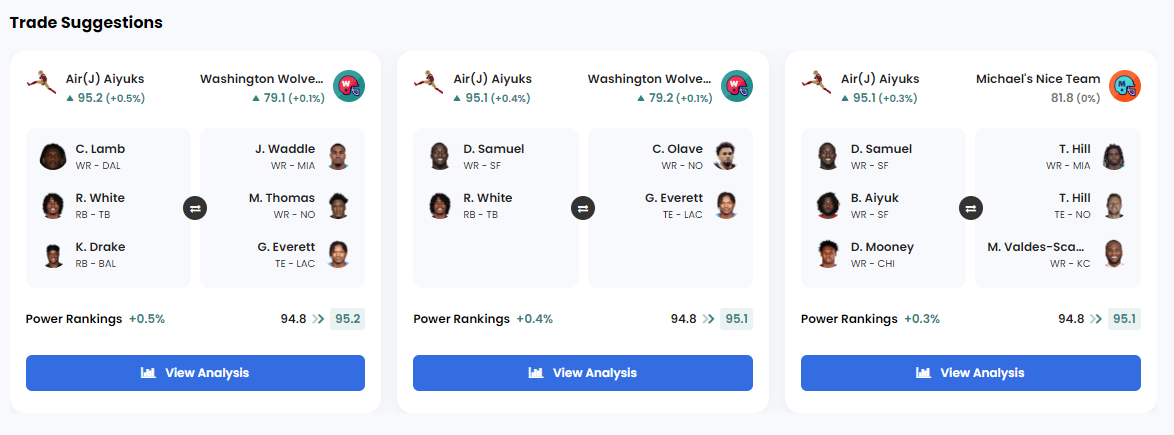Screen dimensions: 1174x435
Task: Click the C. Olave player name
Action: tap(678, 149)
